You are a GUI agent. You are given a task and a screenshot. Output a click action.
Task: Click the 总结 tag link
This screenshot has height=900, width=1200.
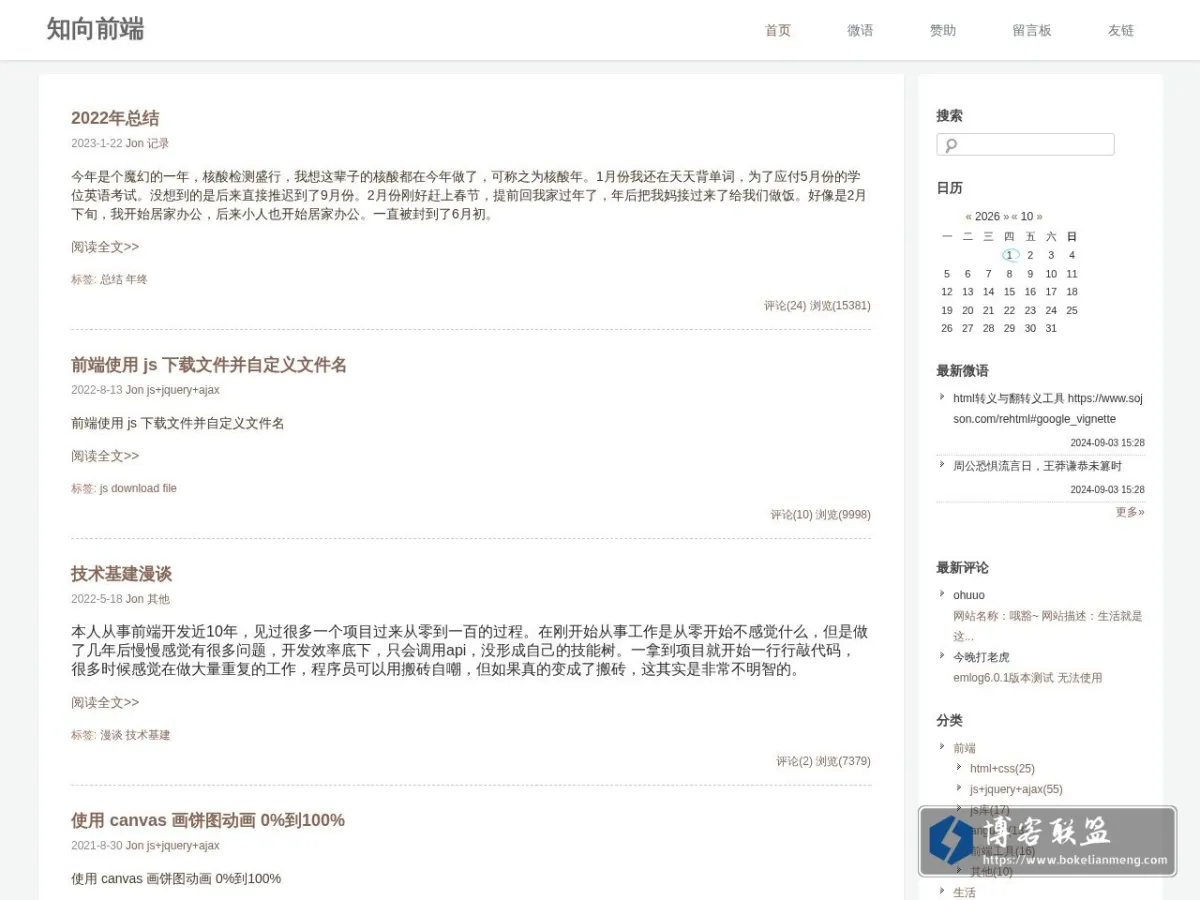pyautogui.click(x=111, y=280)
